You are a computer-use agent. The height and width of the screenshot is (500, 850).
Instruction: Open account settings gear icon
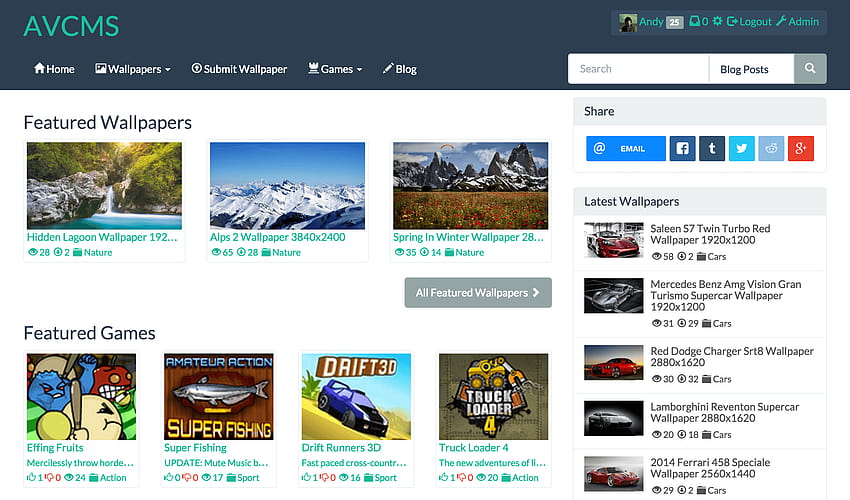pos(717,22)
